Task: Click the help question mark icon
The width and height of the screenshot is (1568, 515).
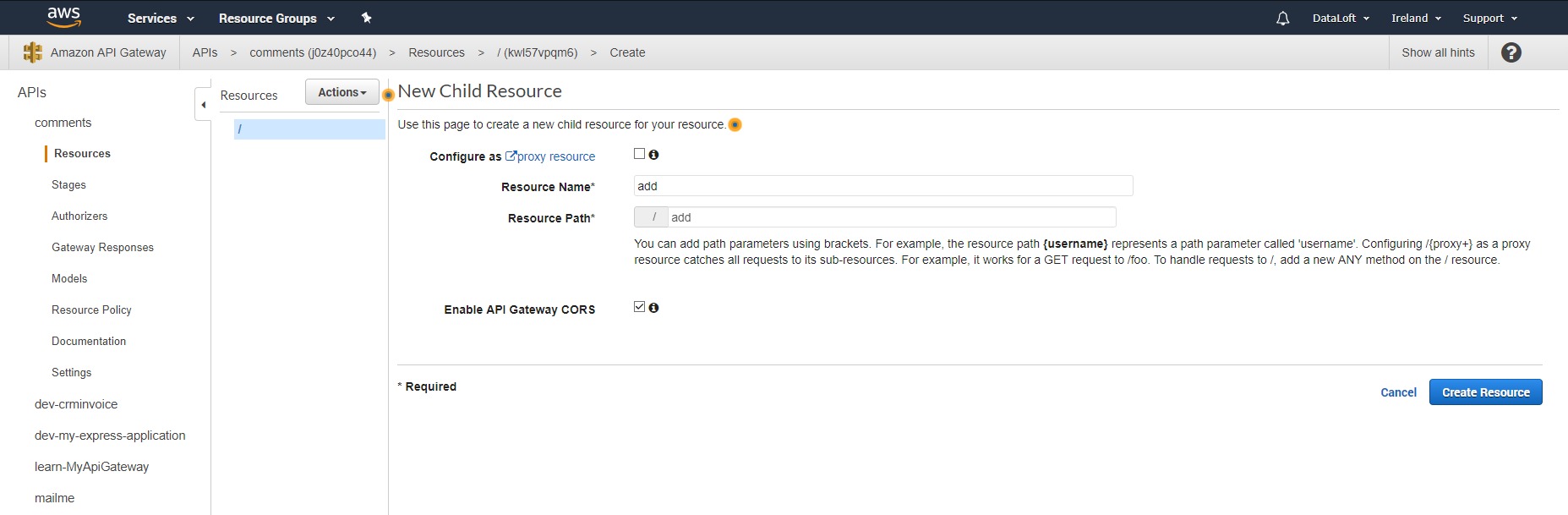Action: point(1511,52)
